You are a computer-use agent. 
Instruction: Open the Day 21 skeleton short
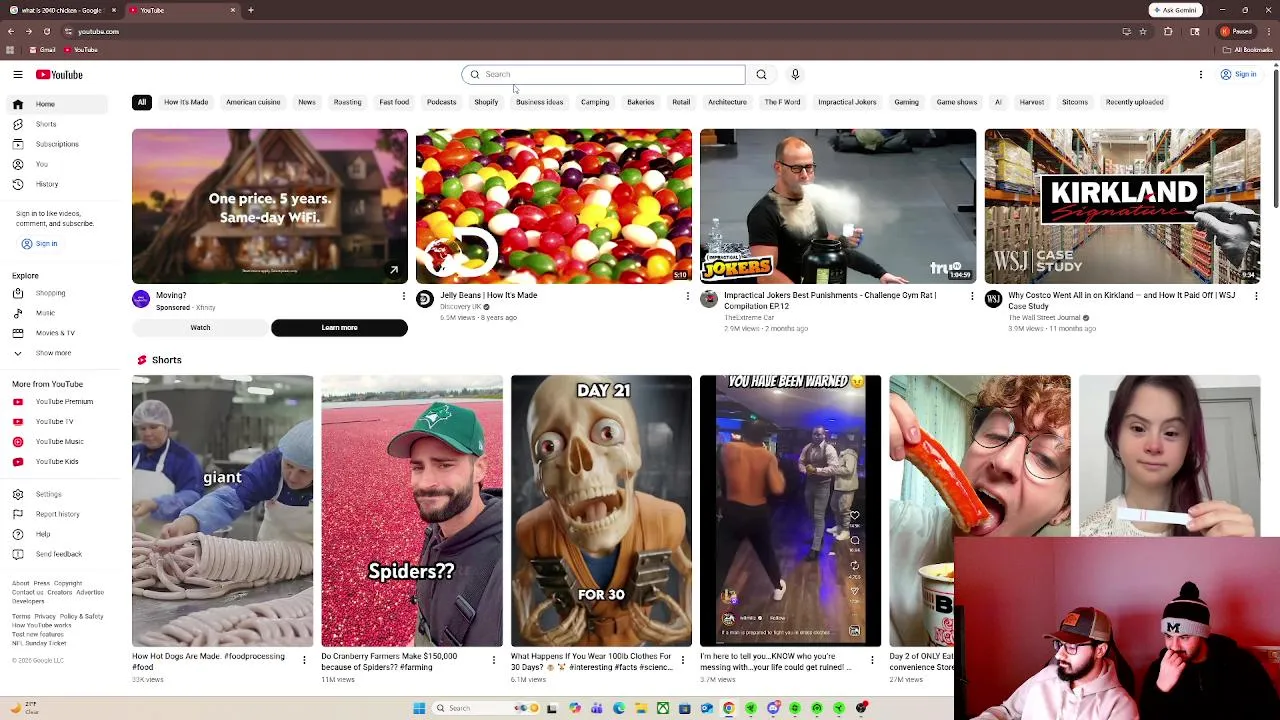tap(601, 511)
